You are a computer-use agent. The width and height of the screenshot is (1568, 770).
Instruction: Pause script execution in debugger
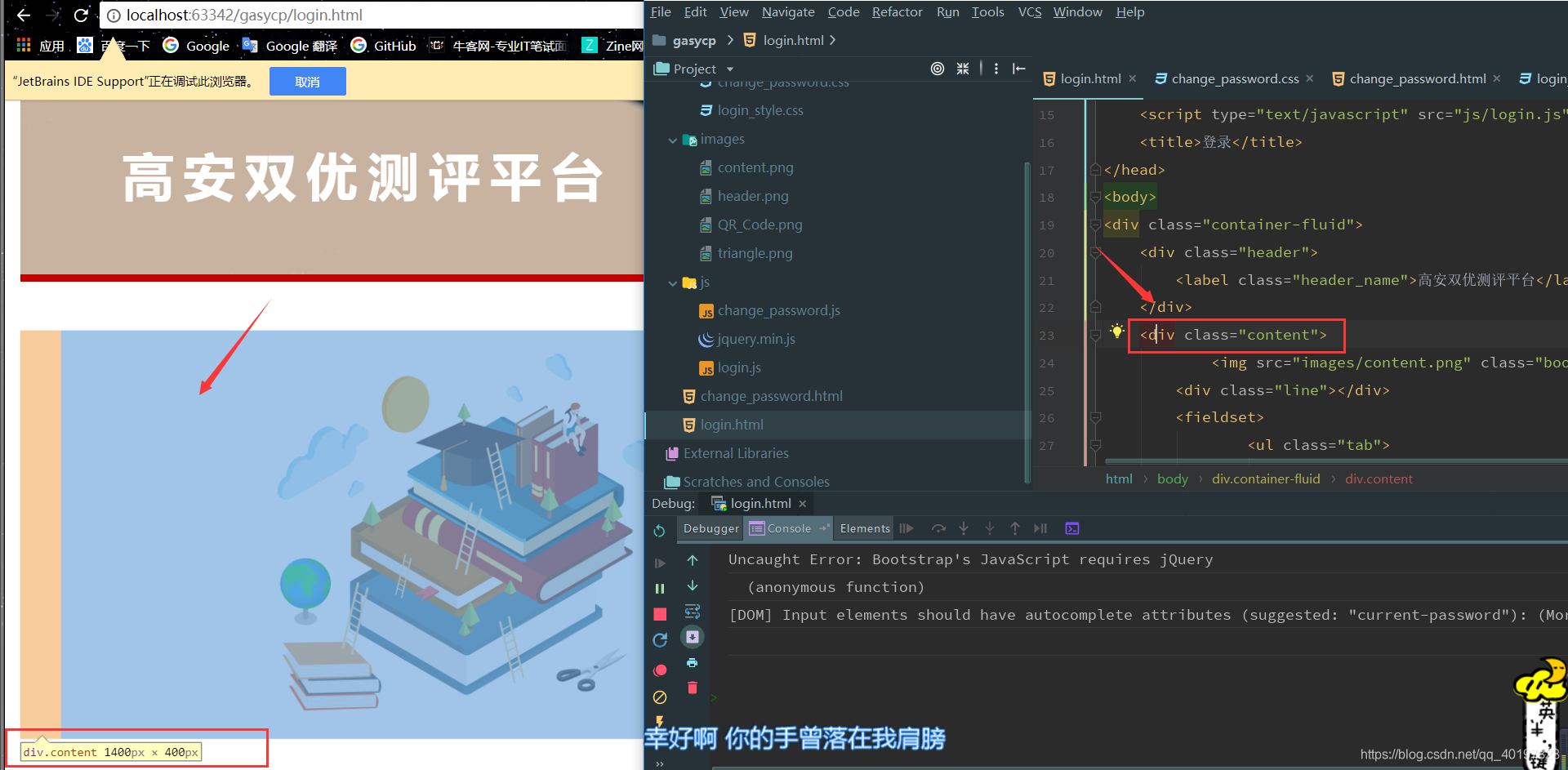[660, 589]
